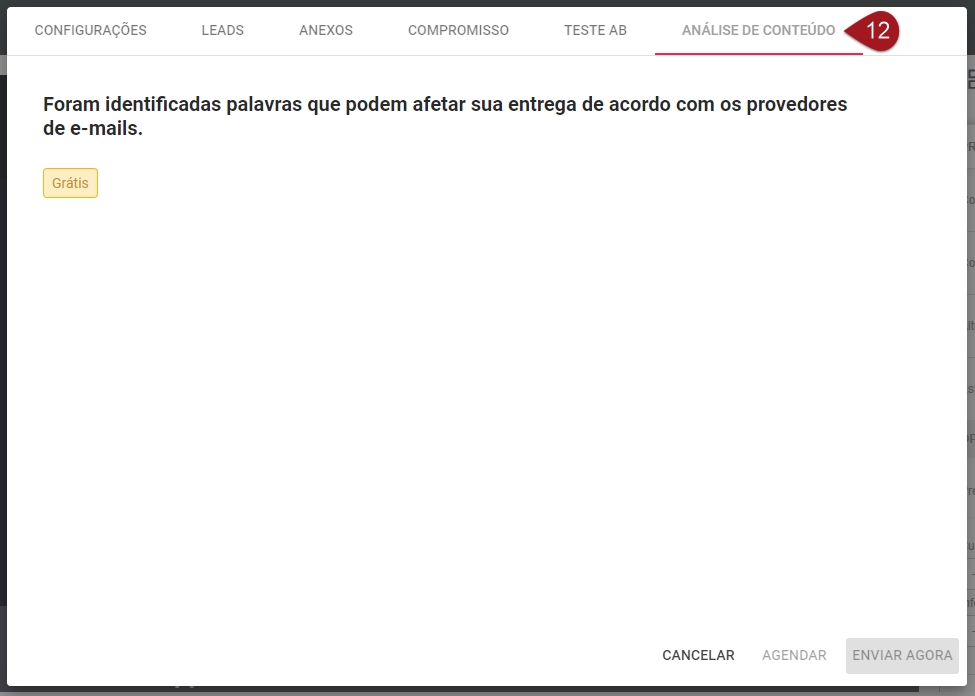The image size is (975, 696).
Task: Open the Configurações tab
Action: (90, 30)
